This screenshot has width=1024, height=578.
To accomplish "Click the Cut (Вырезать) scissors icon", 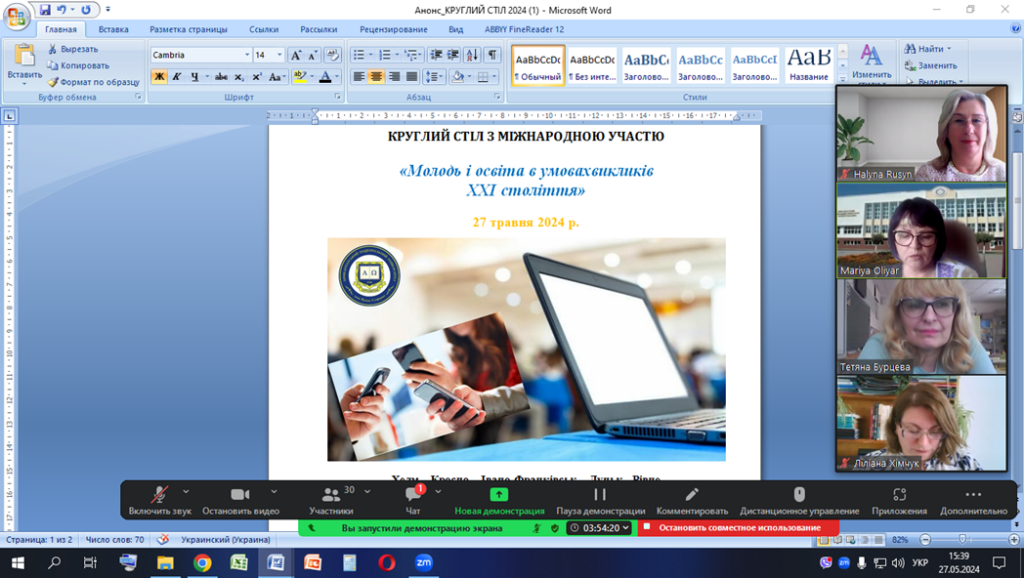I will pyautogui.click(x=53, y=49).
